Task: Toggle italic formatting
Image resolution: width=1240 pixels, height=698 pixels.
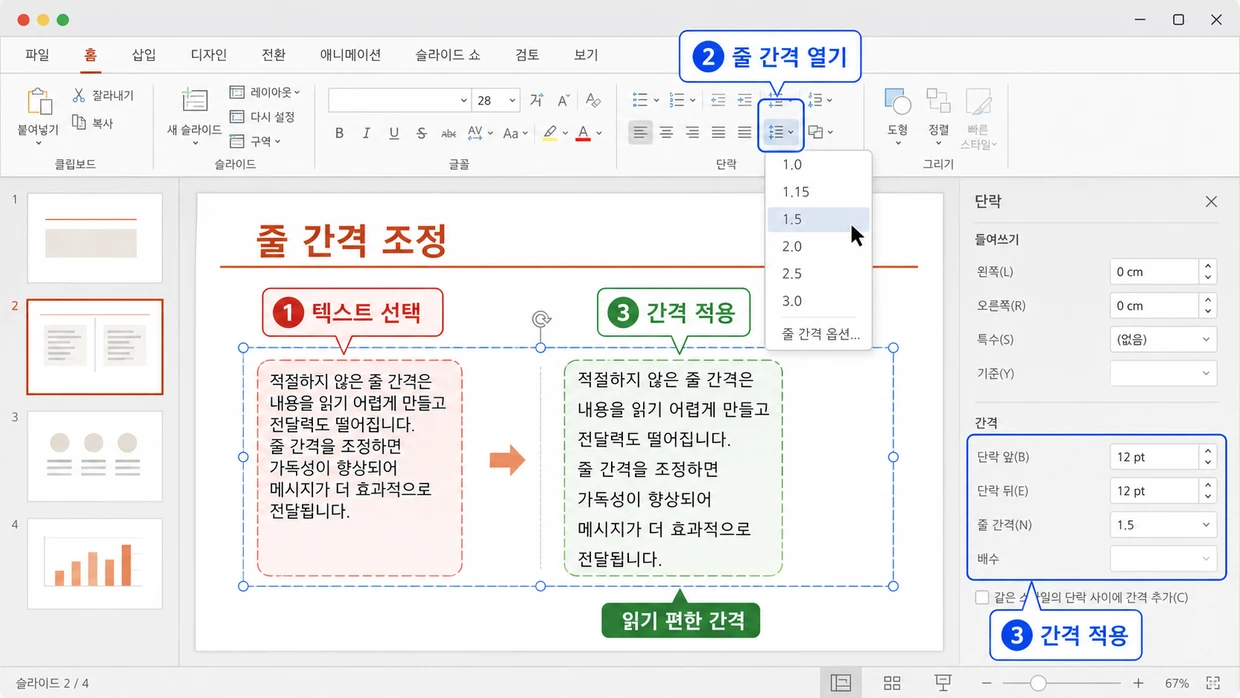Action: 366,133
